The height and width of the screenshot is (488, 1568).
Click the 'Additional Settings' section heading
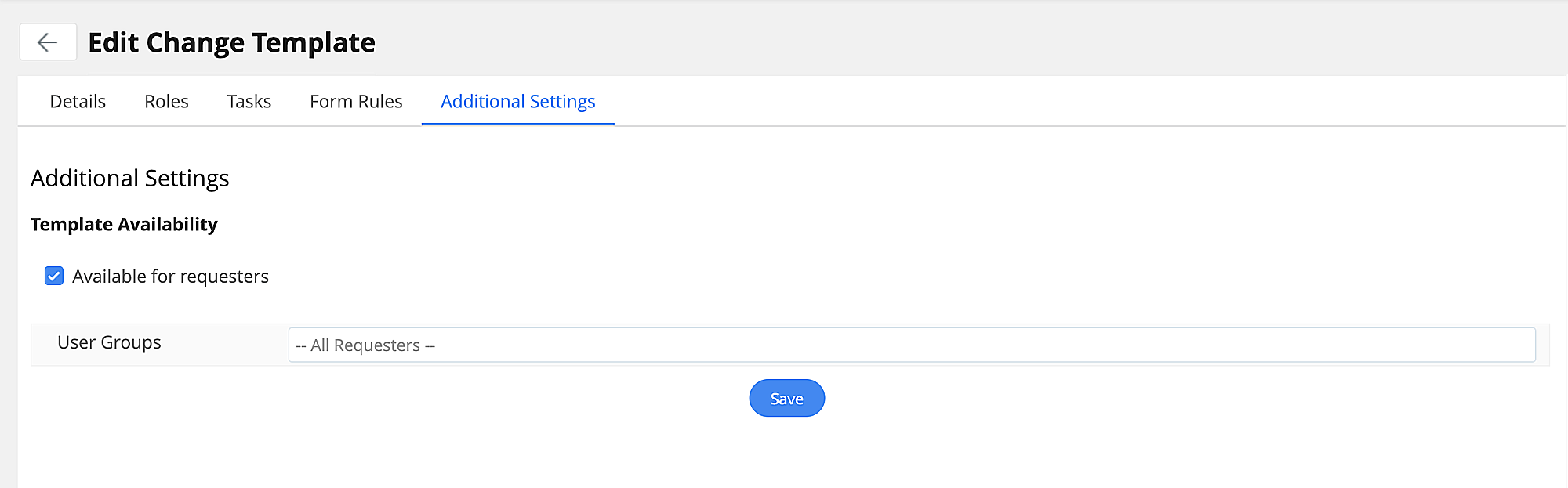[130, 179]
